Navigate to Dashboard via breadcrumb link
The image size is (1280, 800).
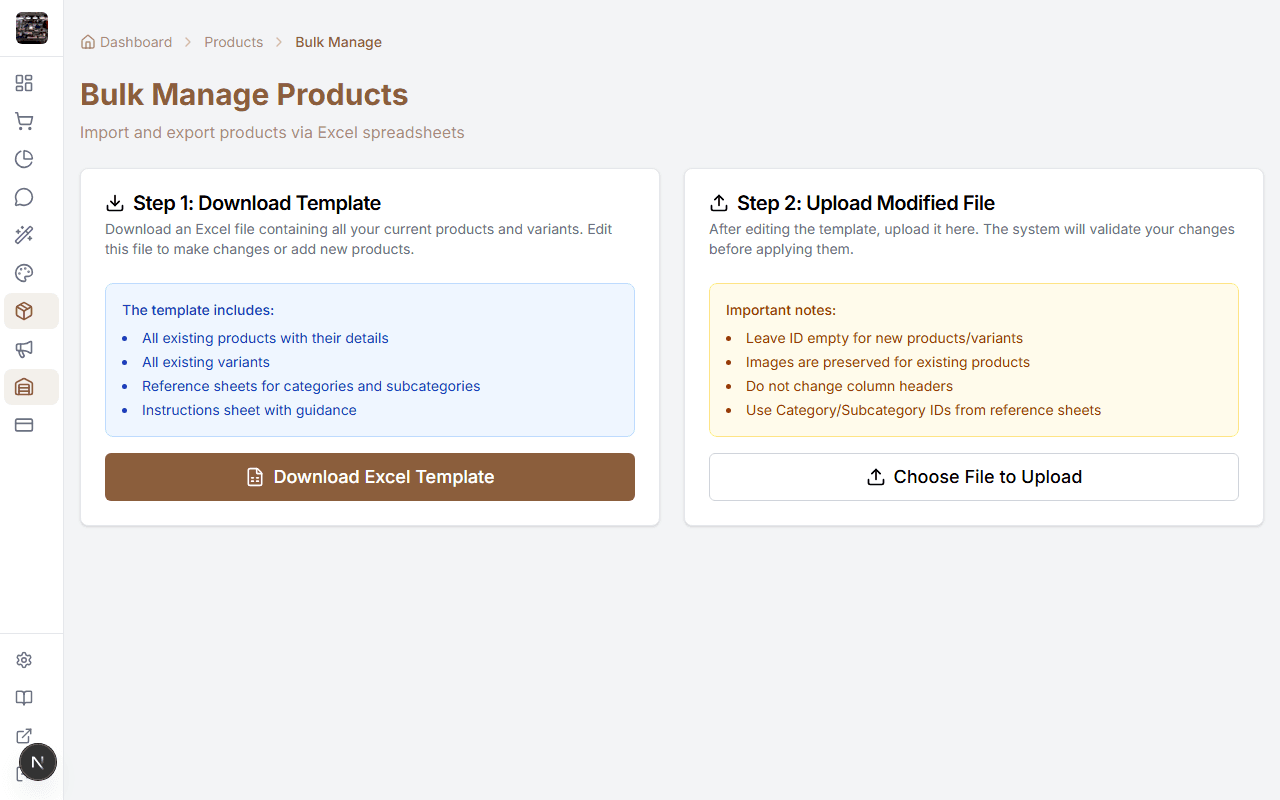pos(135,42)
